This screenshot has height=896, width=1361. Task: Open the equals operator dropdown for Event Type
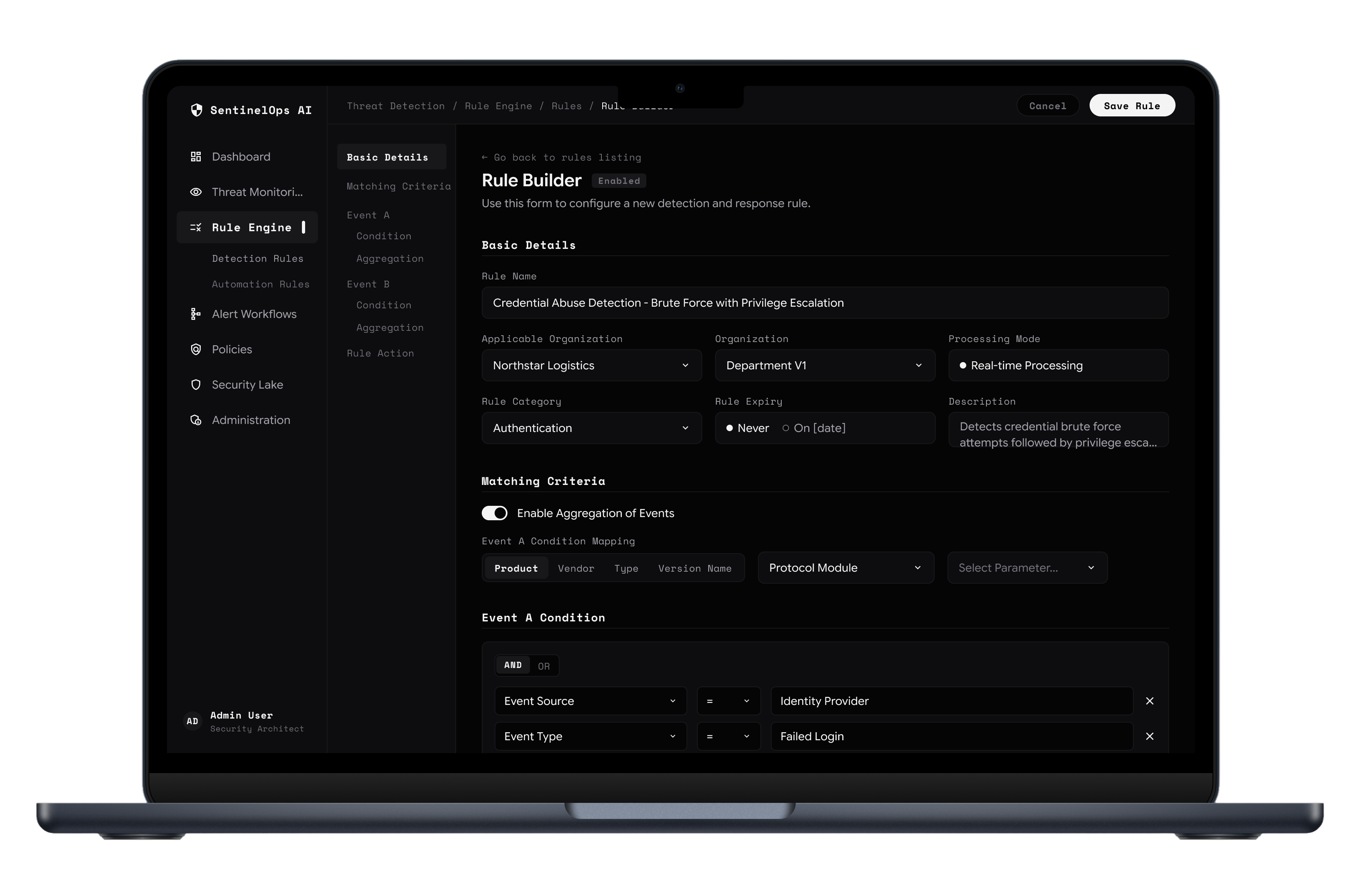coord(729,737)
